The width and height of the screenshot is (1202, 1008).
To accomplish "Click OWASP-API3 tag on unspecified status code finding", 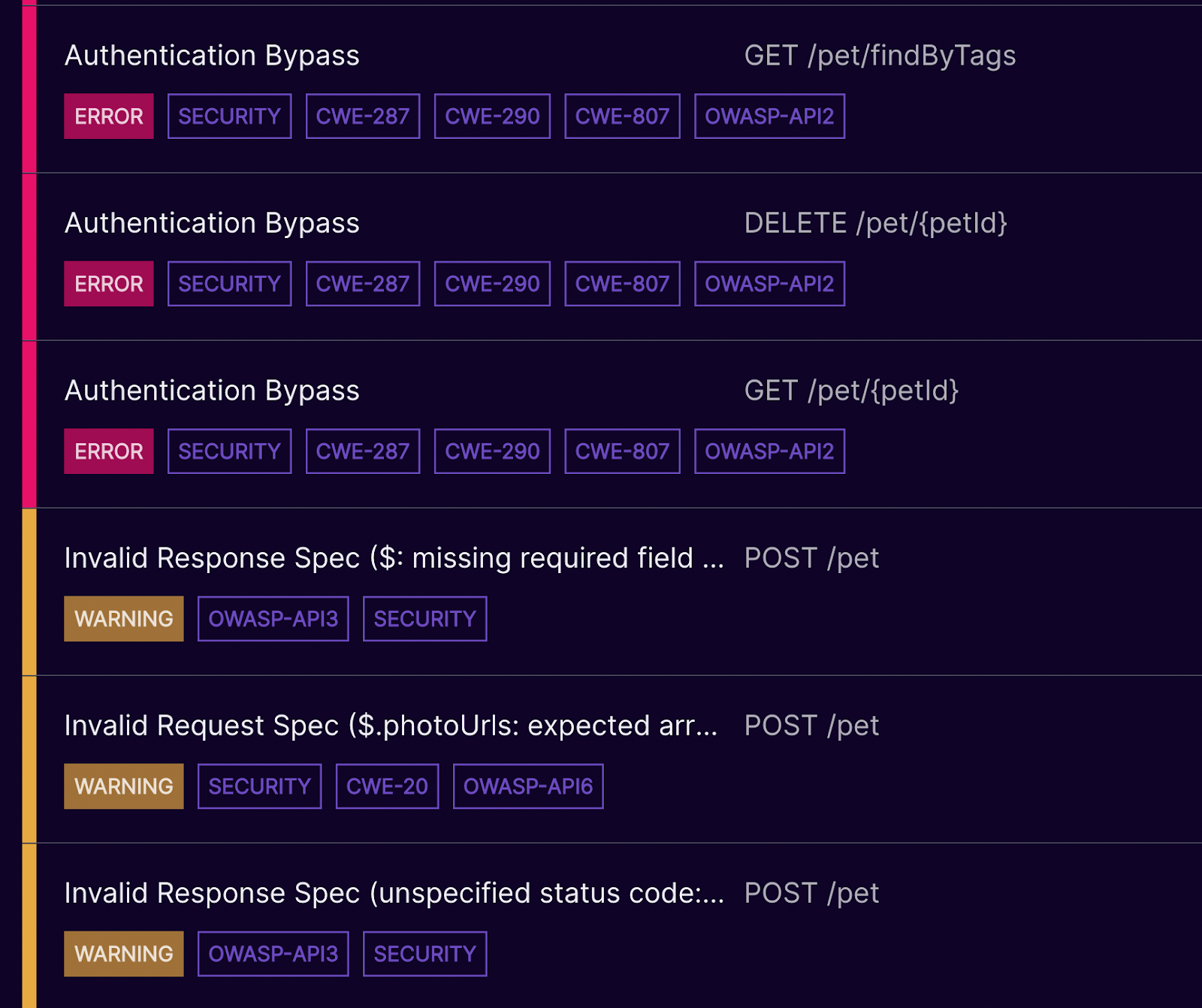I will point(273,954).
